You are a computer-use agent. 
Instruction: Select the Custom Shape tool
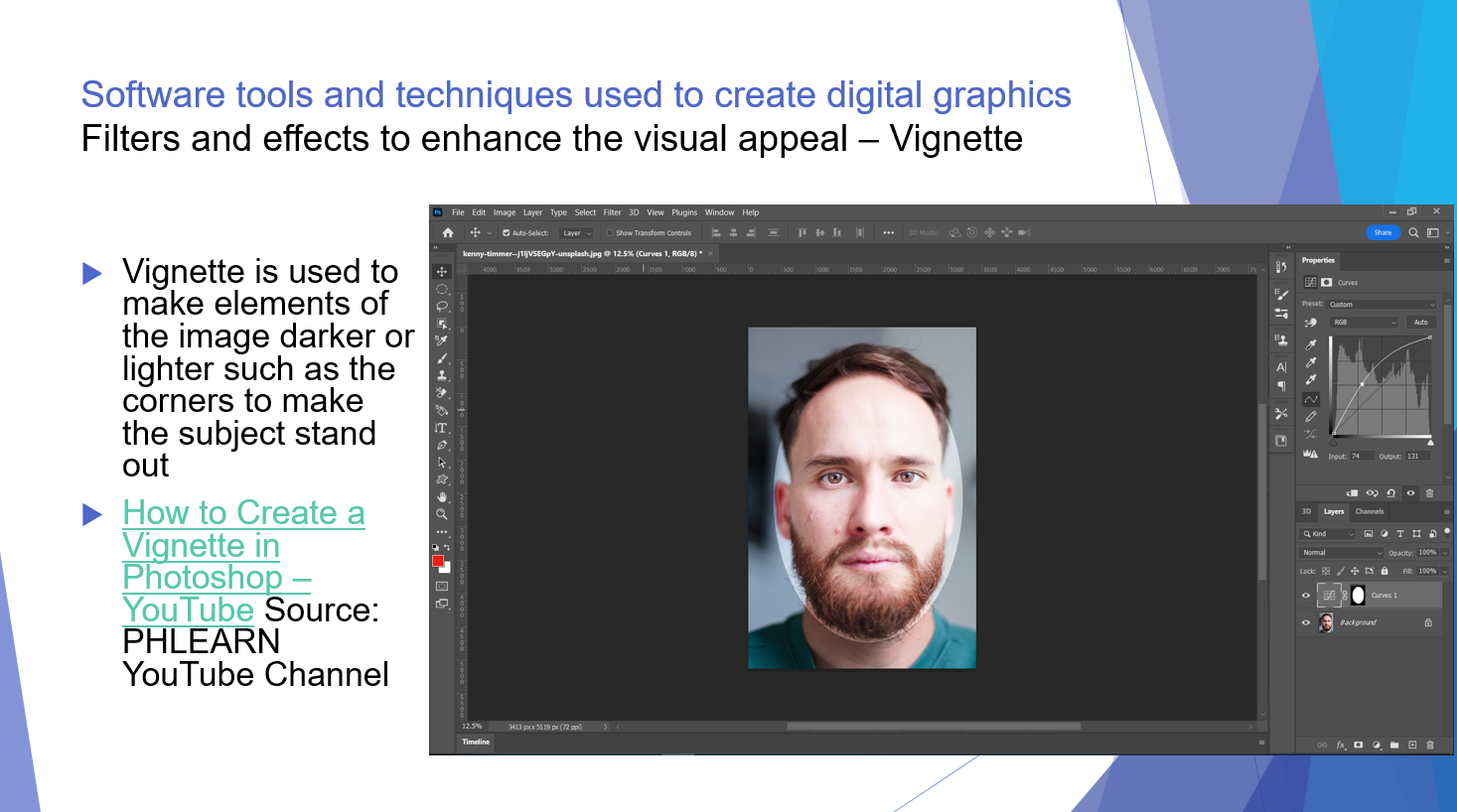click(442, 479)
